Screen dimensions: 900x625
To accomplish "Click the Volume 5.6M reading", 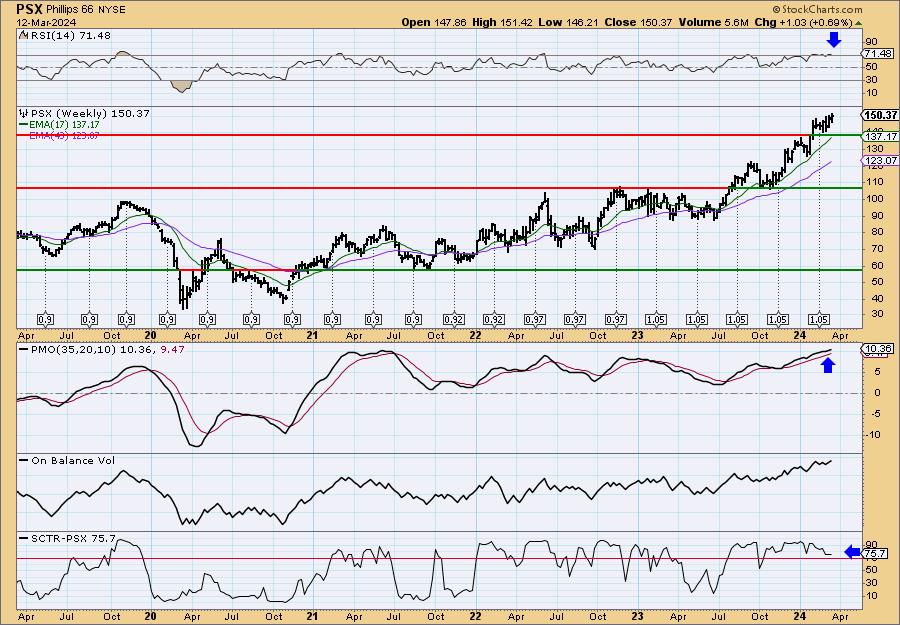I will coord(713,22).
